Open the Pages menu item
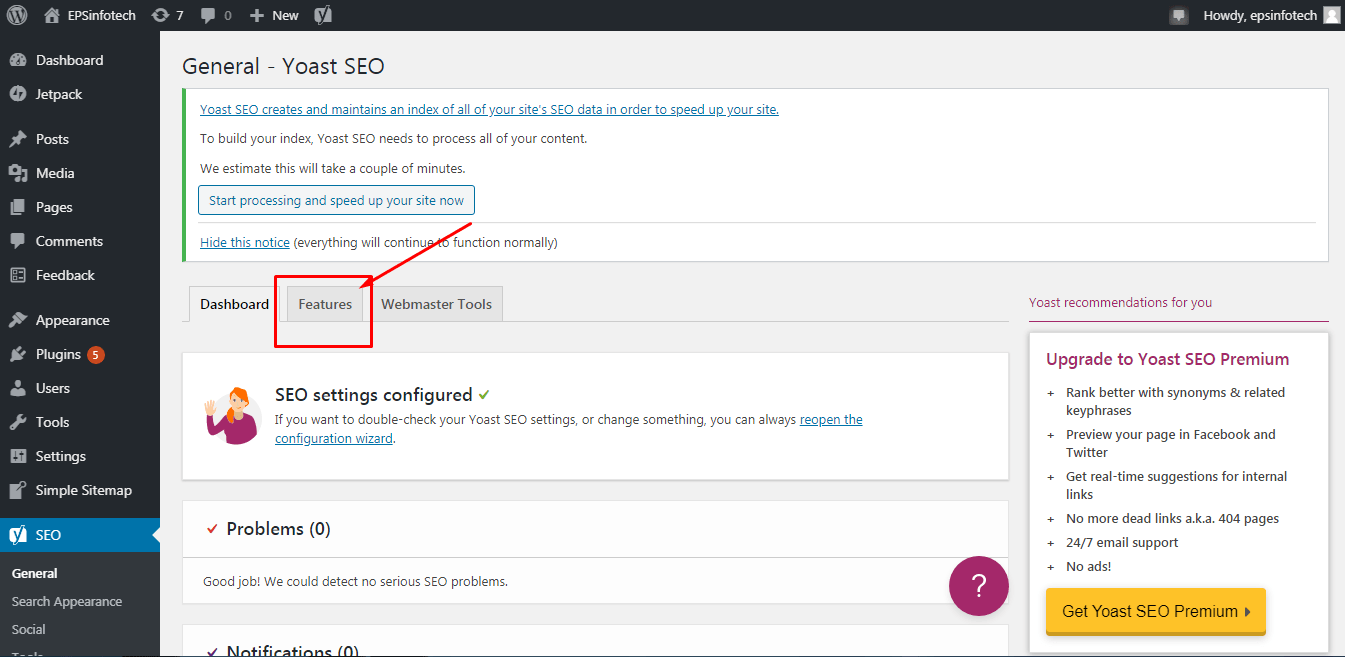The width and height of the screenshot is (1345, 657). (x=80, y=207)
